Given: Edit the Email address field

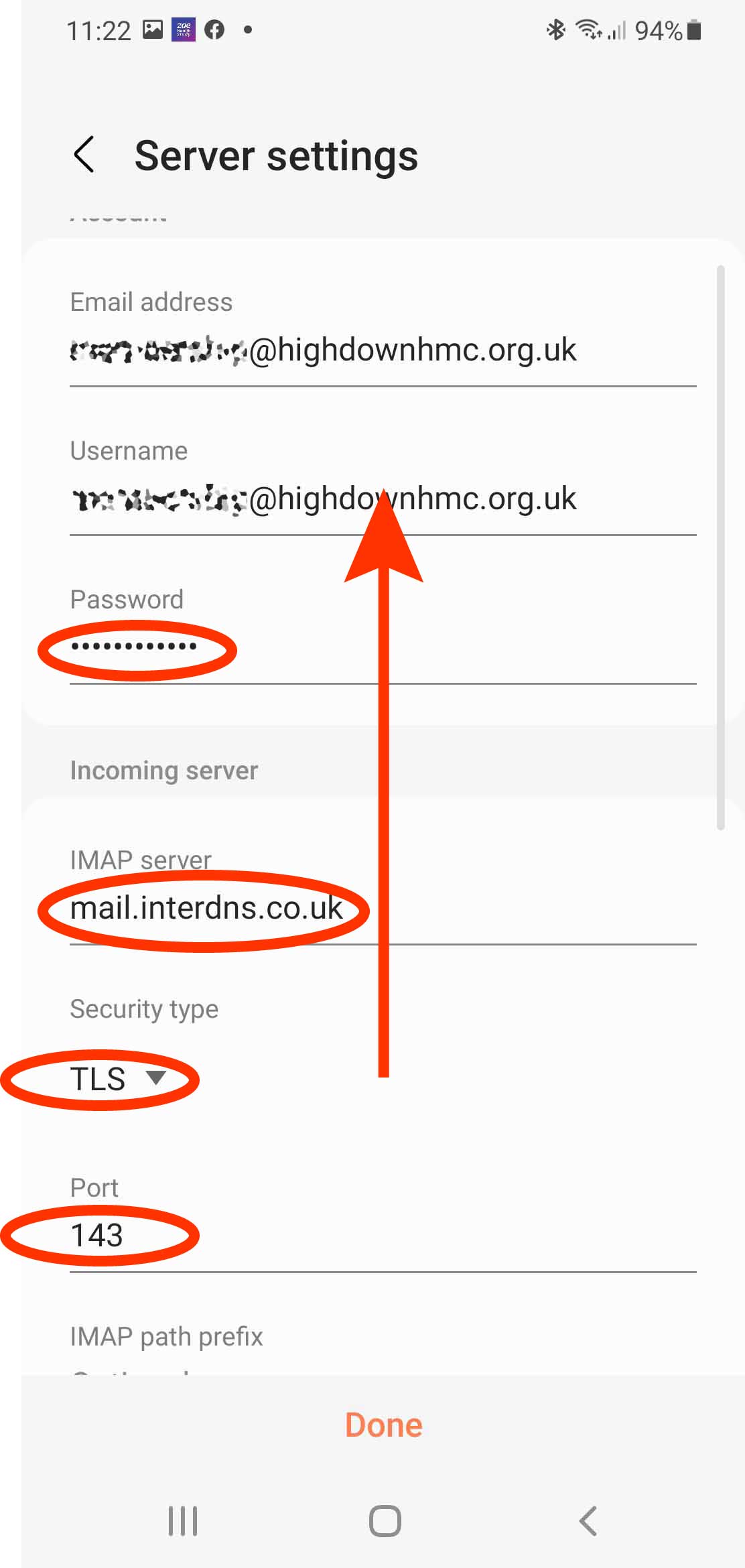Looking at the screenshot, I should pyautogui.click(x=383, y=350).
